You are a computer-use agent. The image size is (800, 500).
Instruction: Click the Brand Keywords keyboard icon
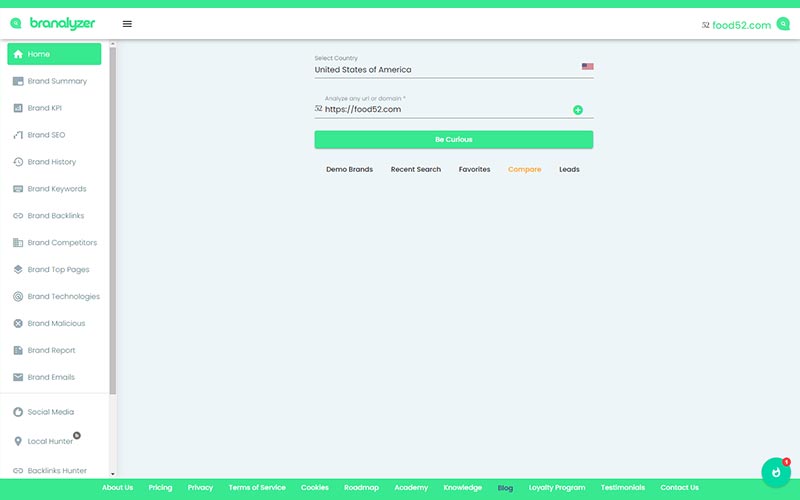18,189
